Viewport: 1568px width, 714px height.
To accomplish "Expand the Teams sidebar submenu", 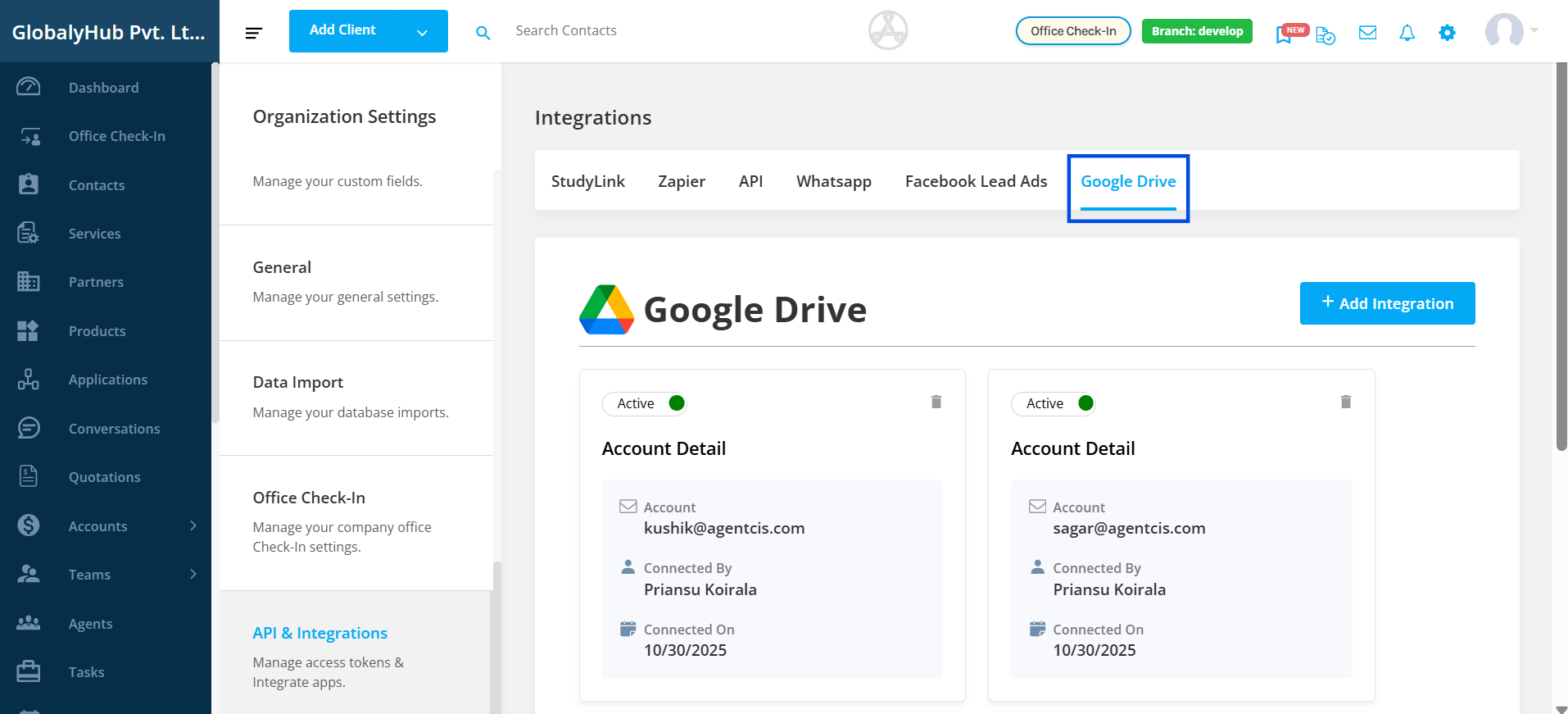I will click(193, 574).
